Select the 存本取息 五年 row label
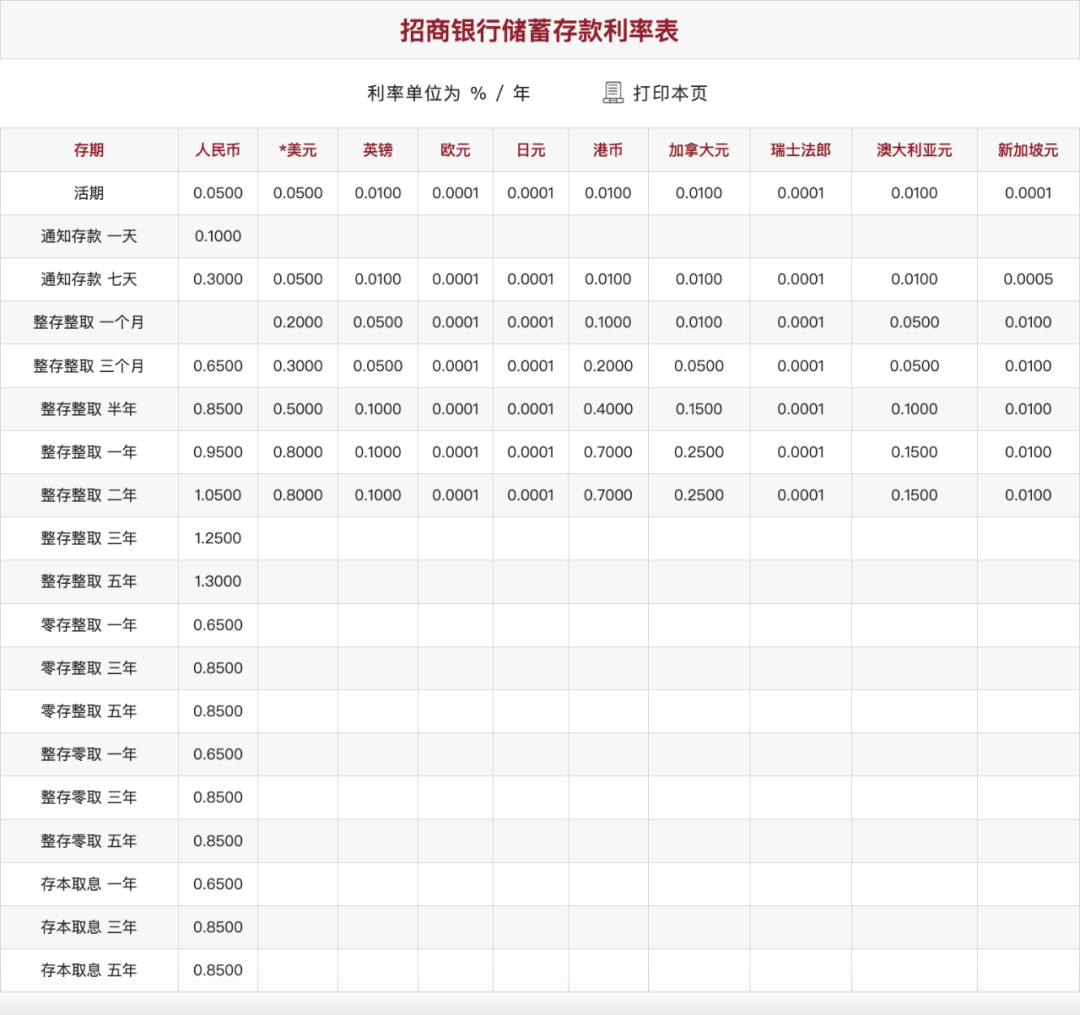Screen dimensions: 1080x1015 point(89,970)
